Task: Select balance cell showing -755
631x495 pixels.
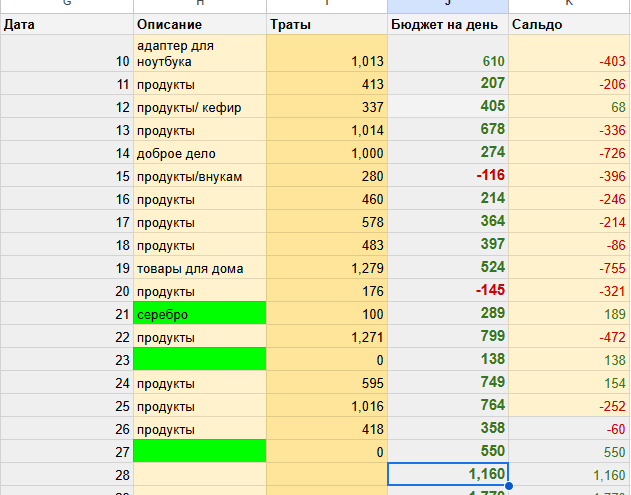Action: (x=569, y=267)
